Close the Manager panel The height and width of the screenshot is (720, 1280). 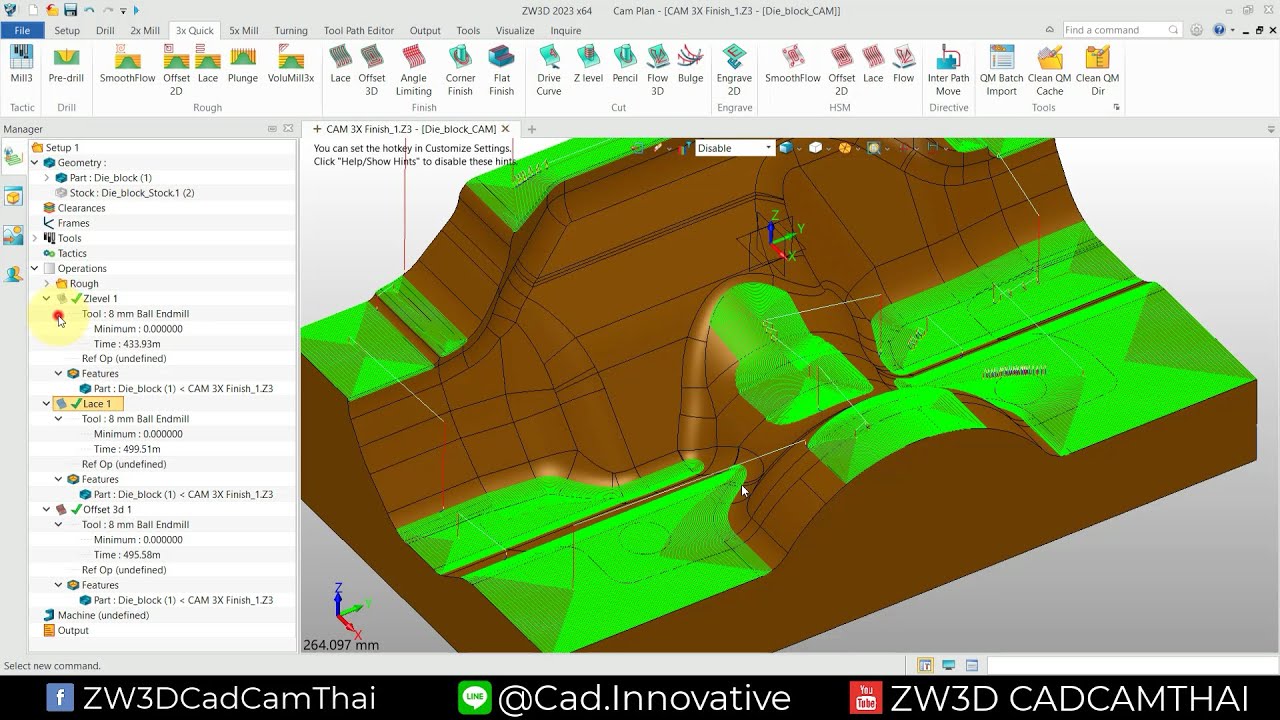point(288,129)
